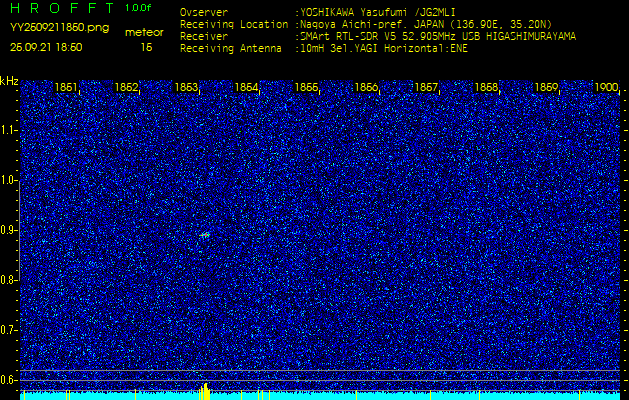Click the 'Receiver' field label
The width and height of the screenshot is (629, 400).
coord(204,37)
